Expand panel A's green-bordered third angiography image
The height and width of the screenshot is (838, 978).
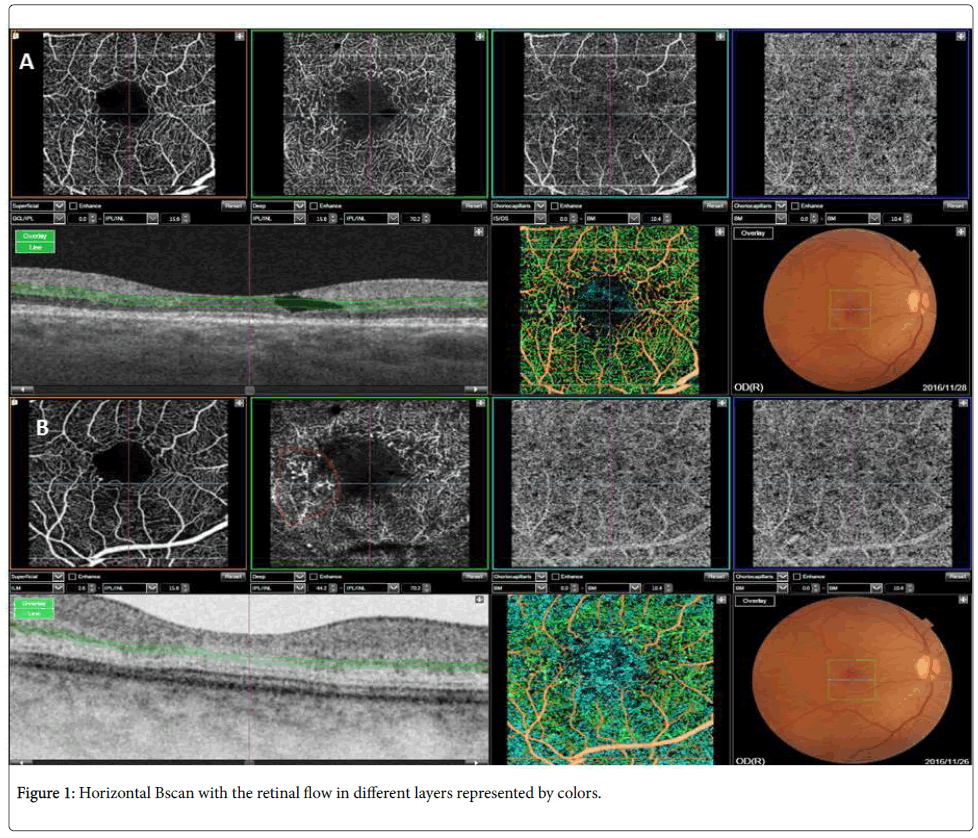[x=720, y=36]
